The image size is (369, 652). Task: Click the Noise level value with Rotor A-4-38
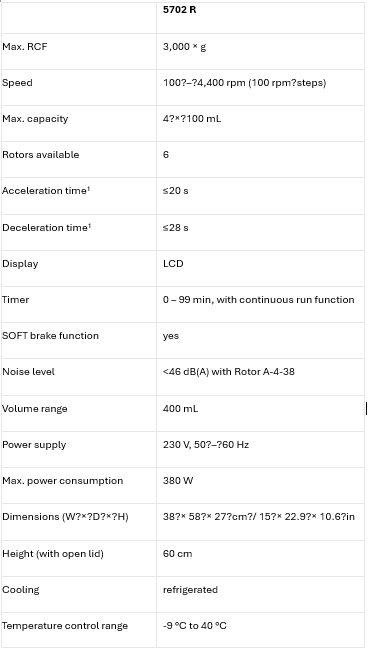[x=229, y=371]
